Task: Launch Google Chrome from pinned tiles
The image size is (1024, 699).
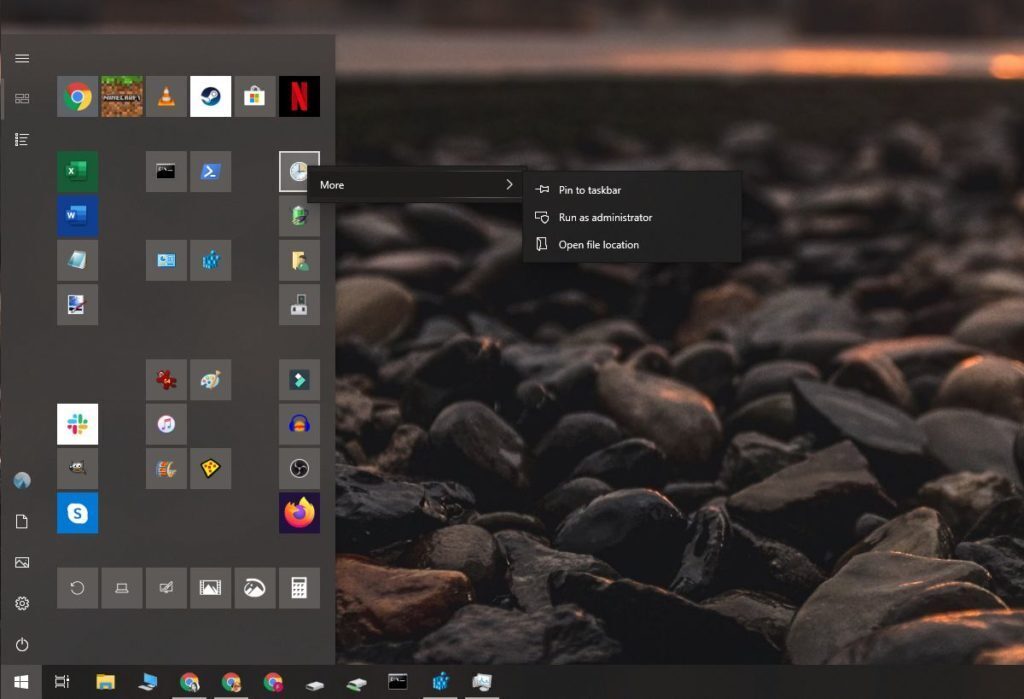Action: (78, 96)
